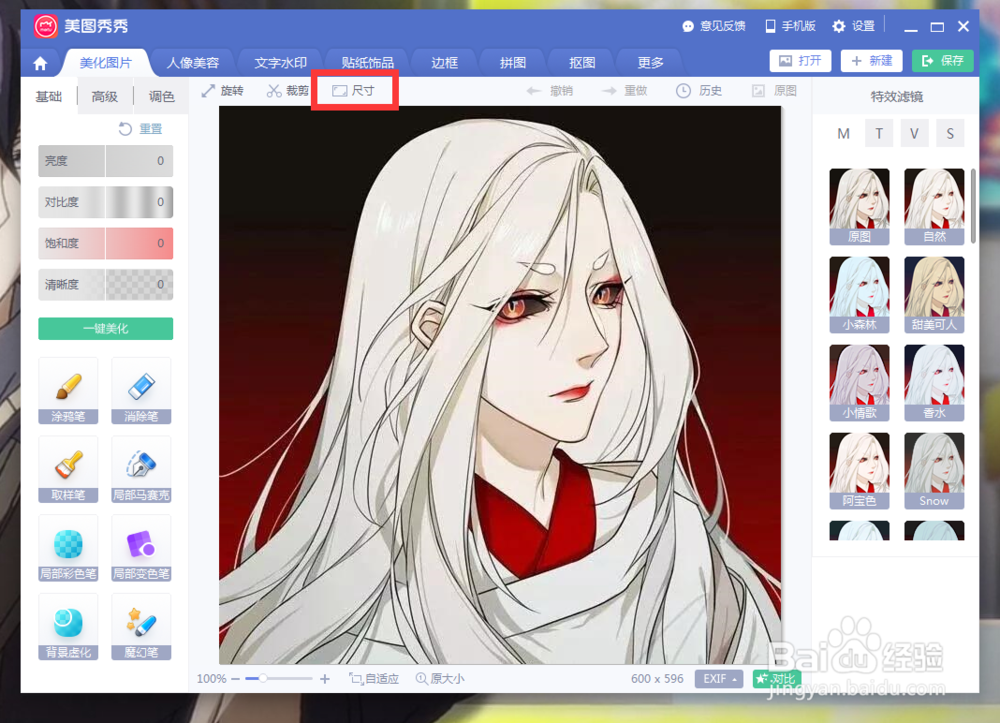Select filter category S
This screenshot has height=723, width=1000.
coord(950,134)
